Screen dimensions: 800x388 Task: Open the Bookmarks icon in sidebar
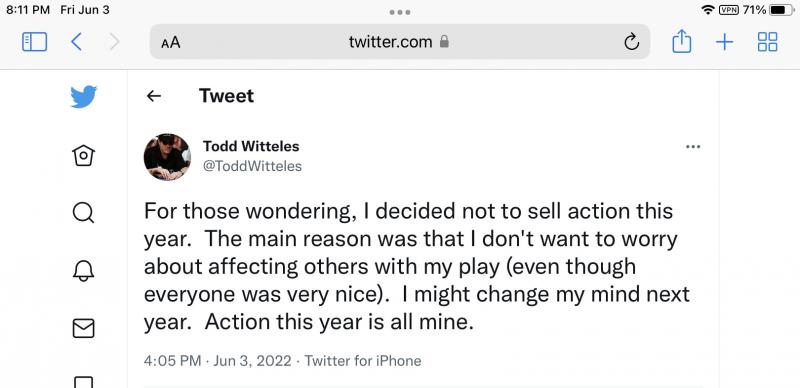pos(84,382)
